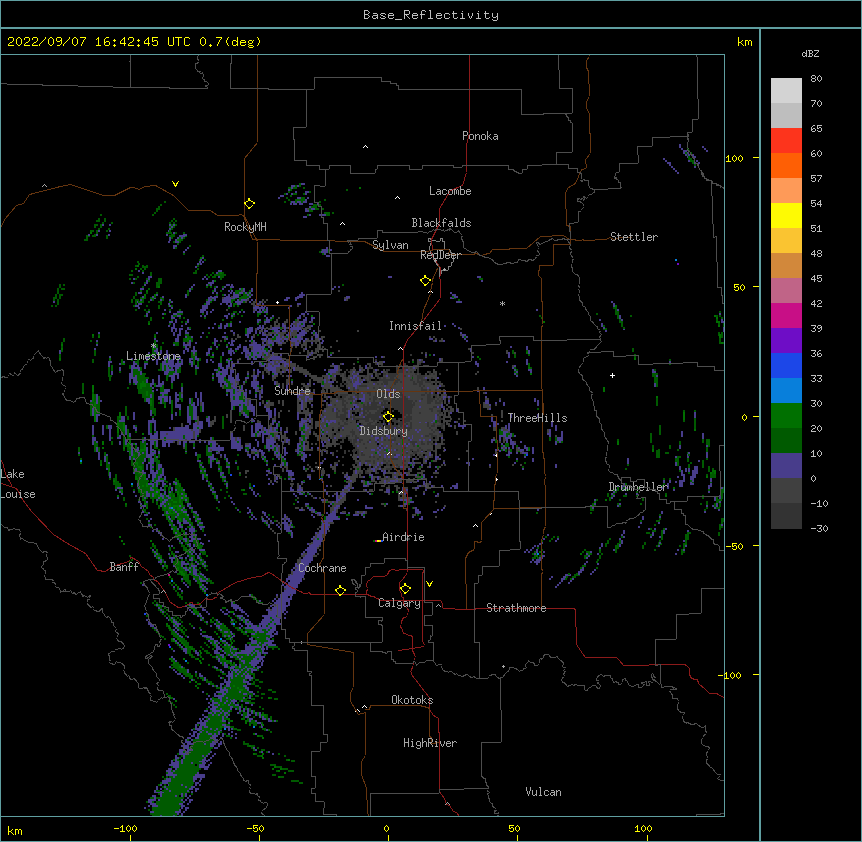Select the yellow diamond marker south of RedDeer
The height and width of the screenshot is (842, 862).
(x=425, y=281)
